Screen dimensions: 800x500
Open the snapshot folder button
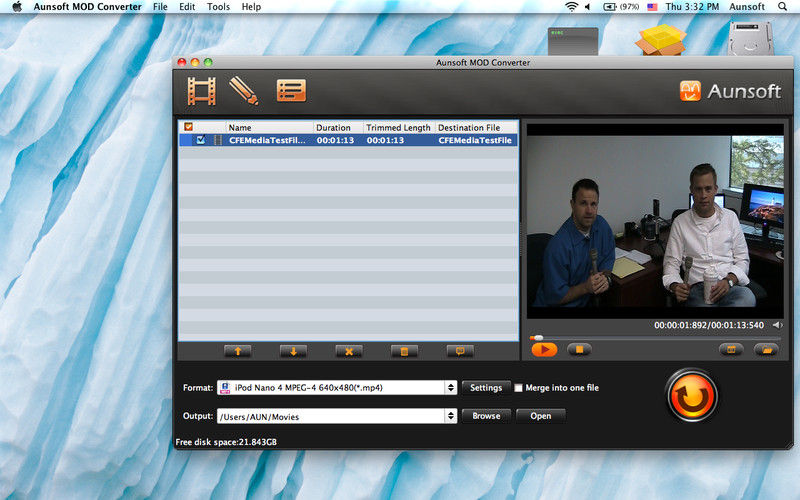pos(766,349)
